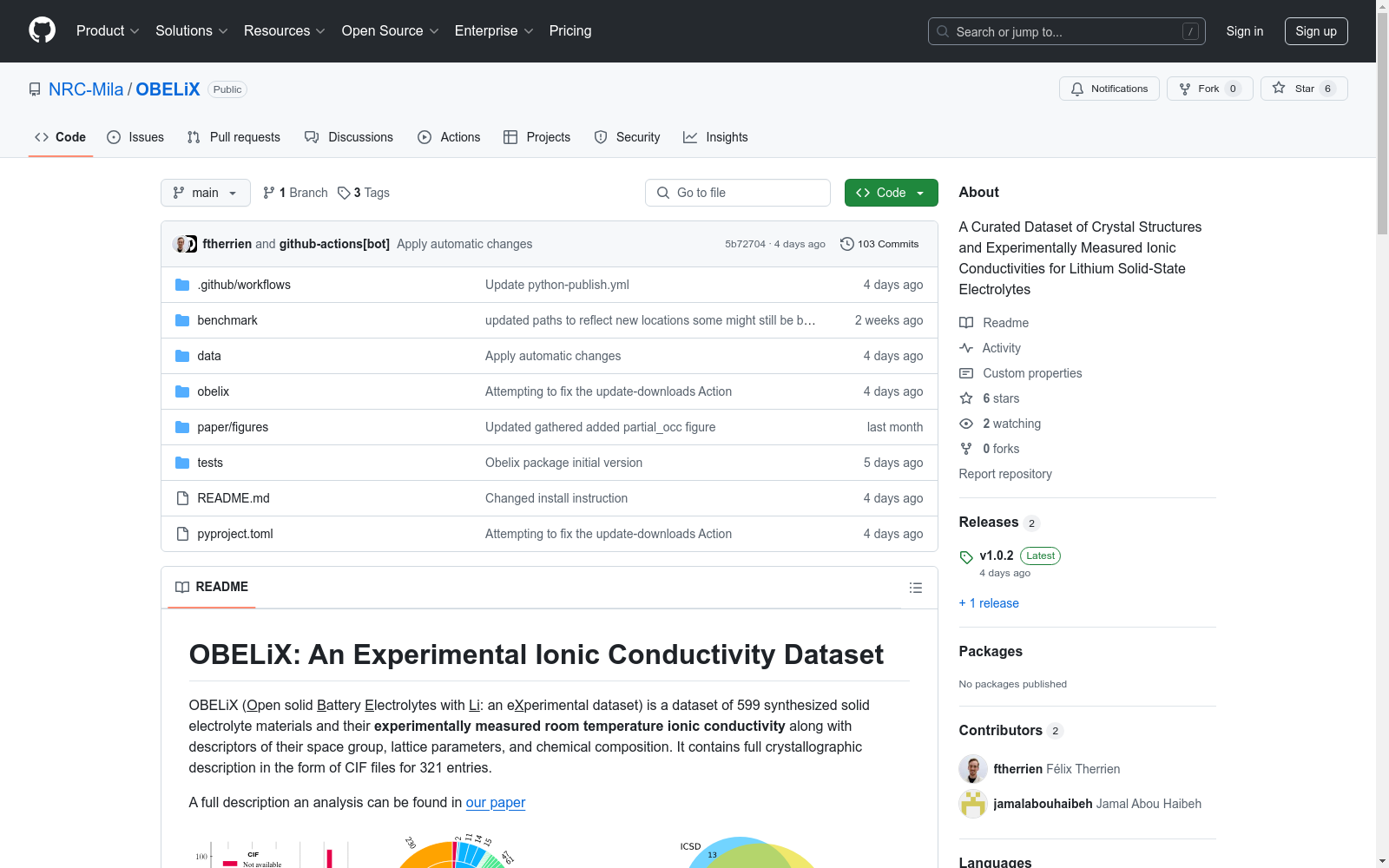Click jamalabouhaibeh's avatar in Contributors
Screen dimensions: 1389x868
973,804
